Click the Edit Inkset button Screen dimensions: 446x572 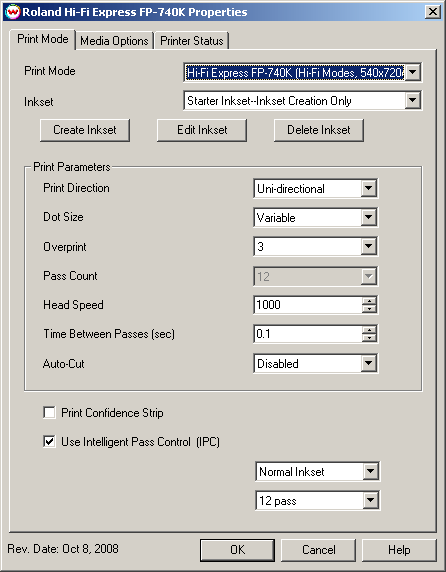(202, 130)
